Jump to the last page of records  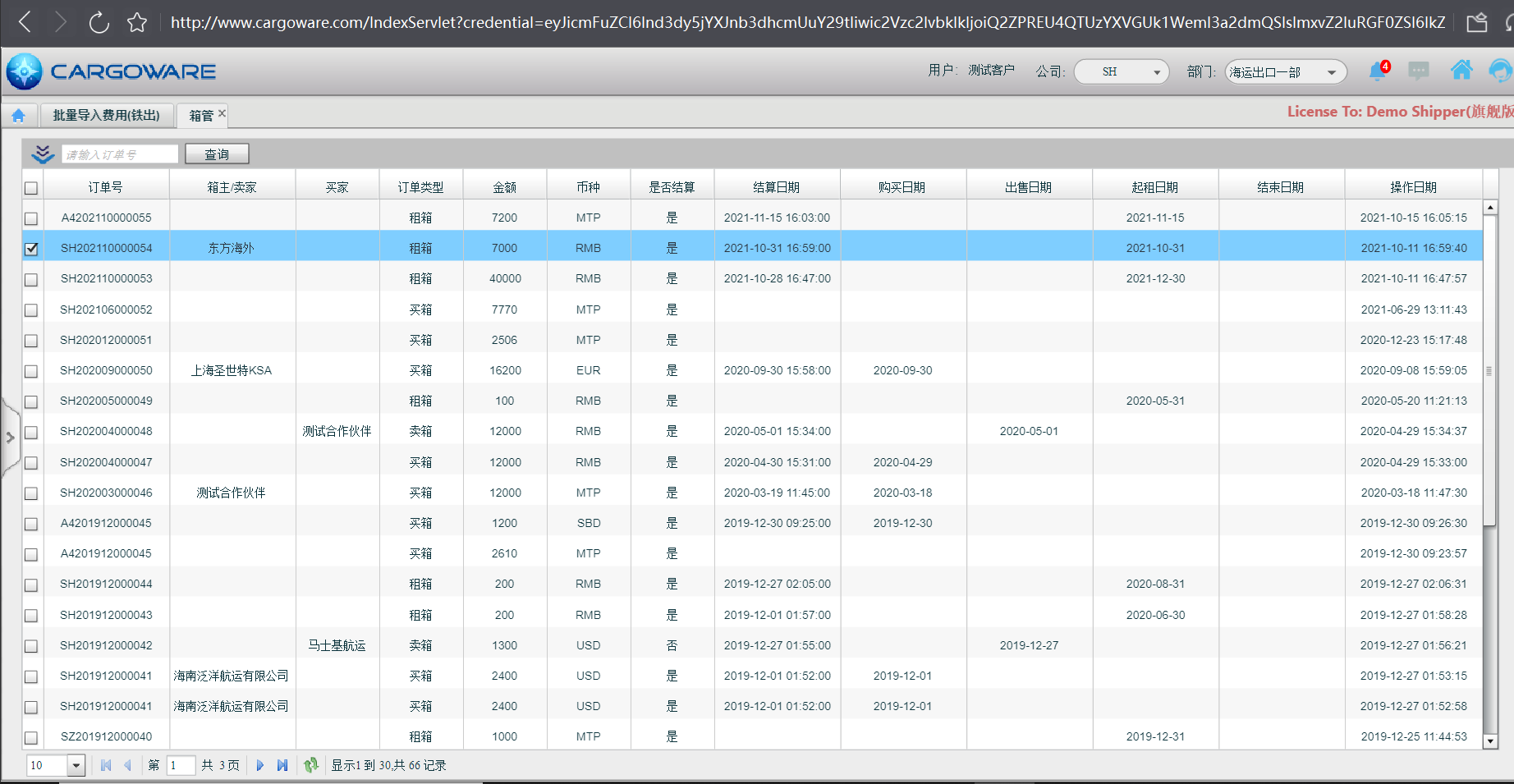[x=282, y=765]
